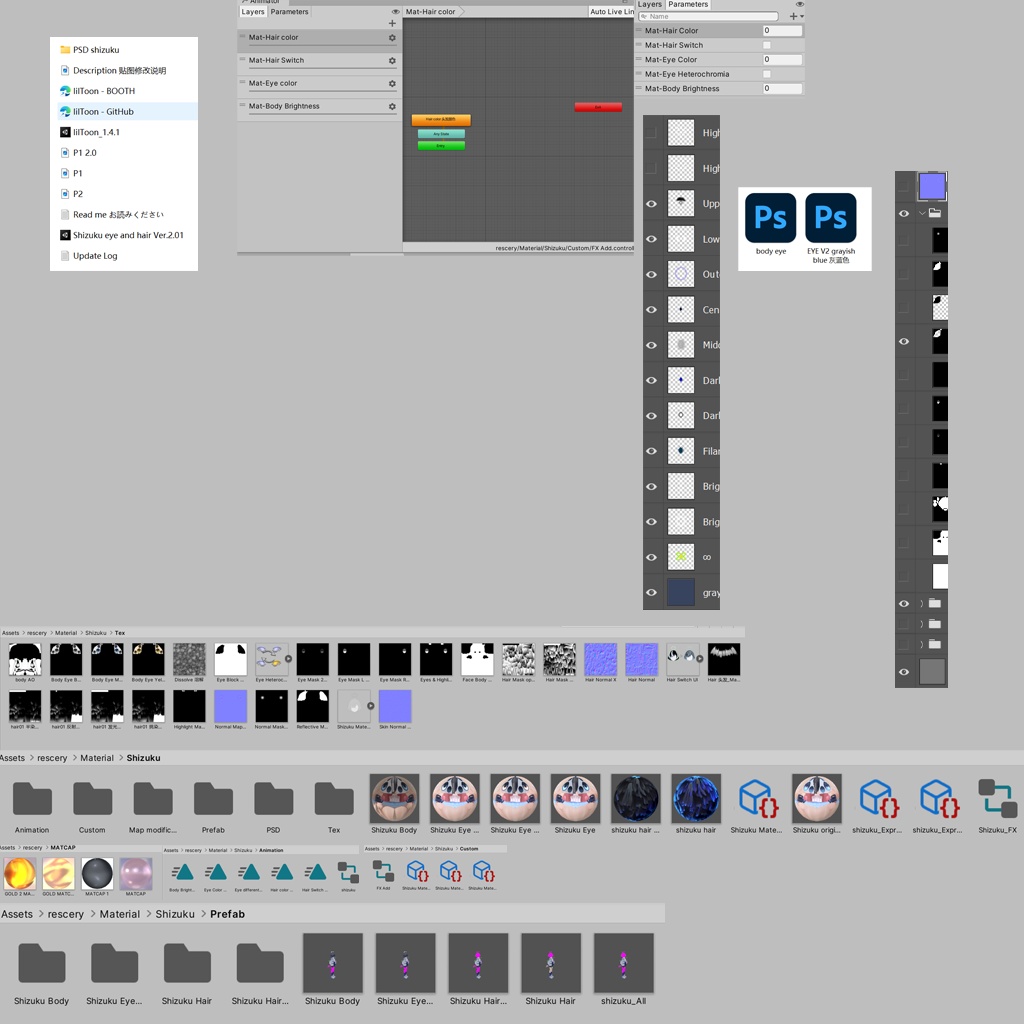The image size is (1024, 1024).
Task: Hide the Filar layer via eye icon
Action: coord(651,451)
